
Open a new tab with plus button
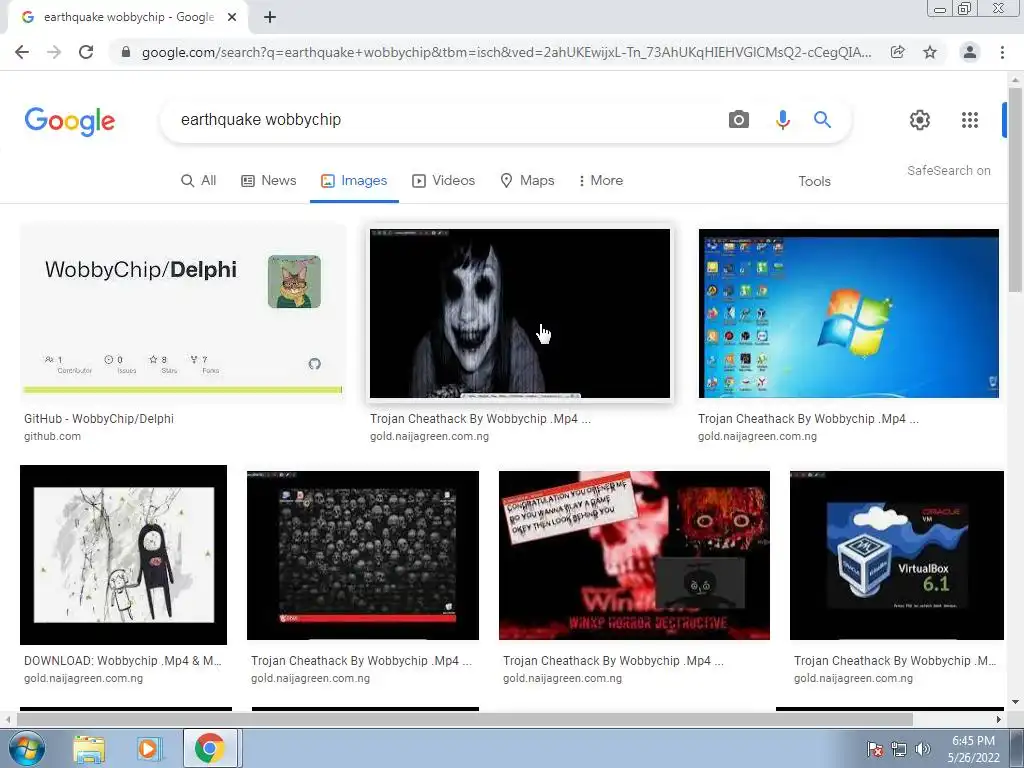click(270, 17)
